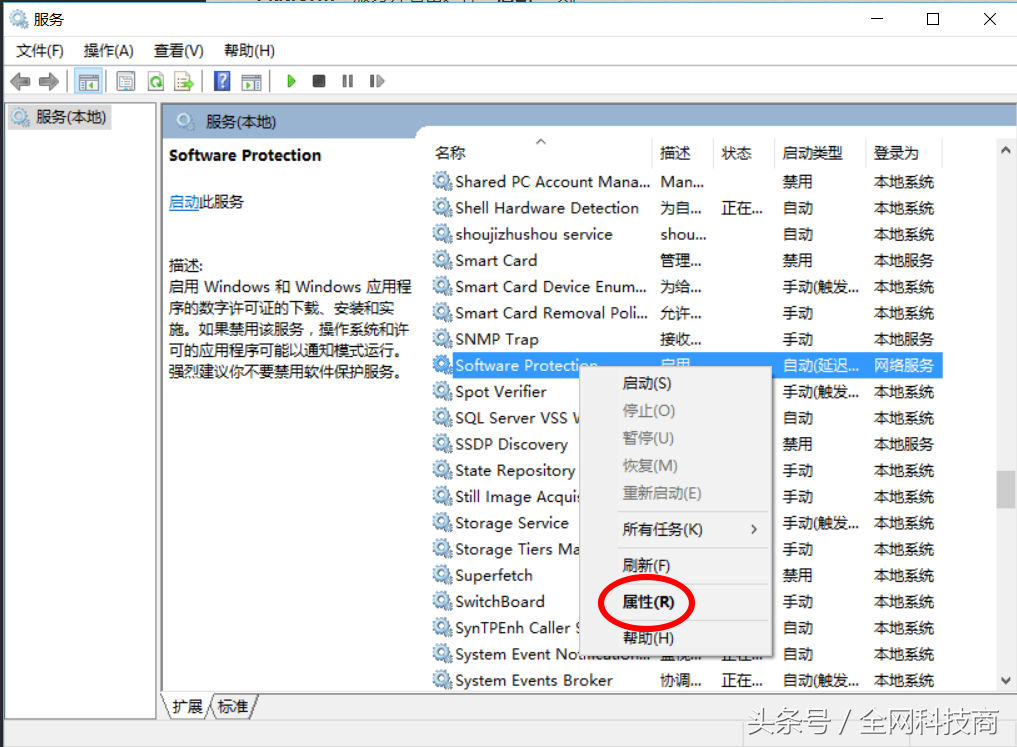Image resolution: width=1017 pixels, height=747 pixels.
Task: Click the services gear icon in title bar
Action: [x=19, y=19]
